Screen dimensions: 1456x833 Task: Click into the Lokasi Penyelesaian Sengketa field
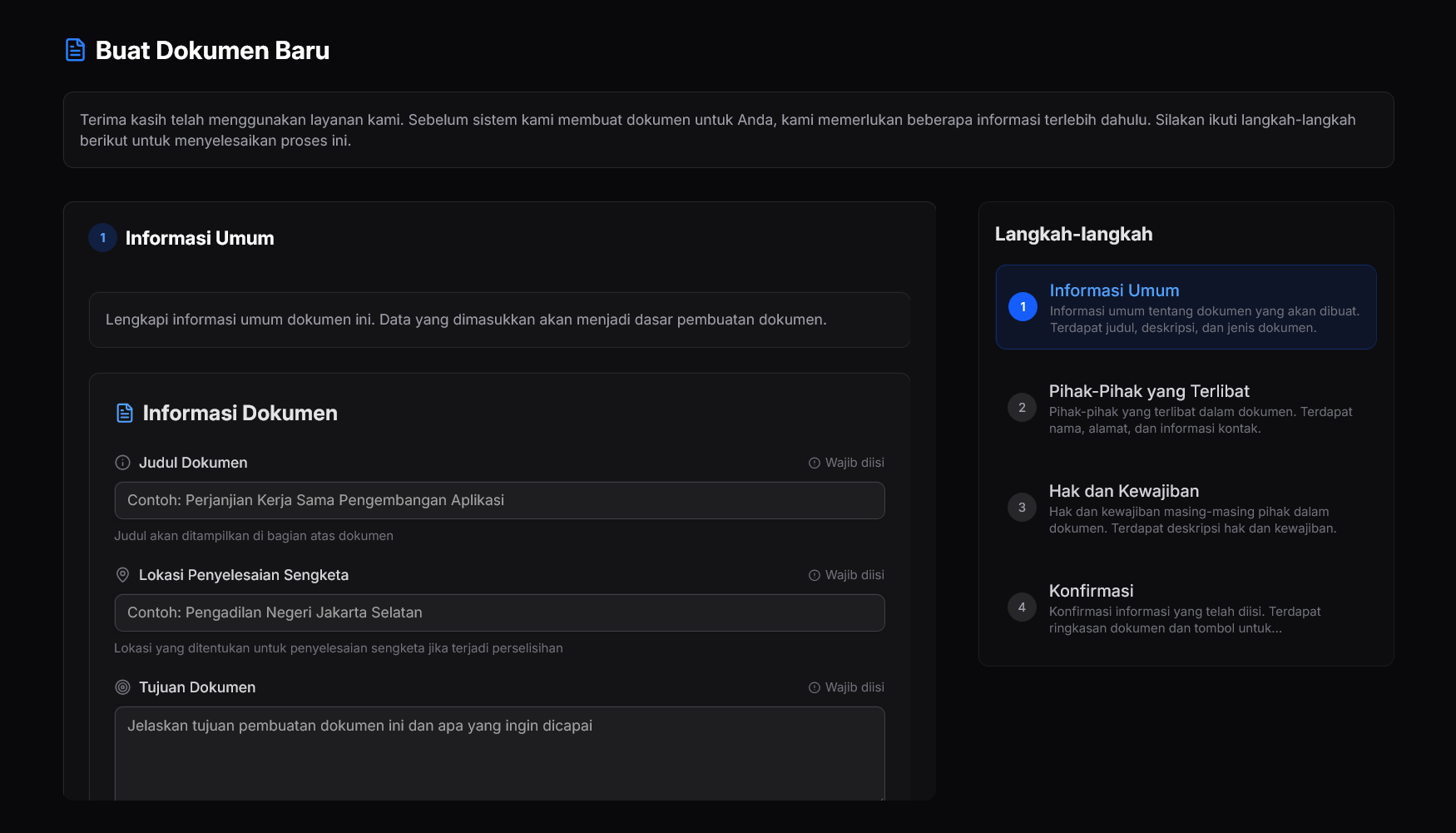[x=499, y=612]
